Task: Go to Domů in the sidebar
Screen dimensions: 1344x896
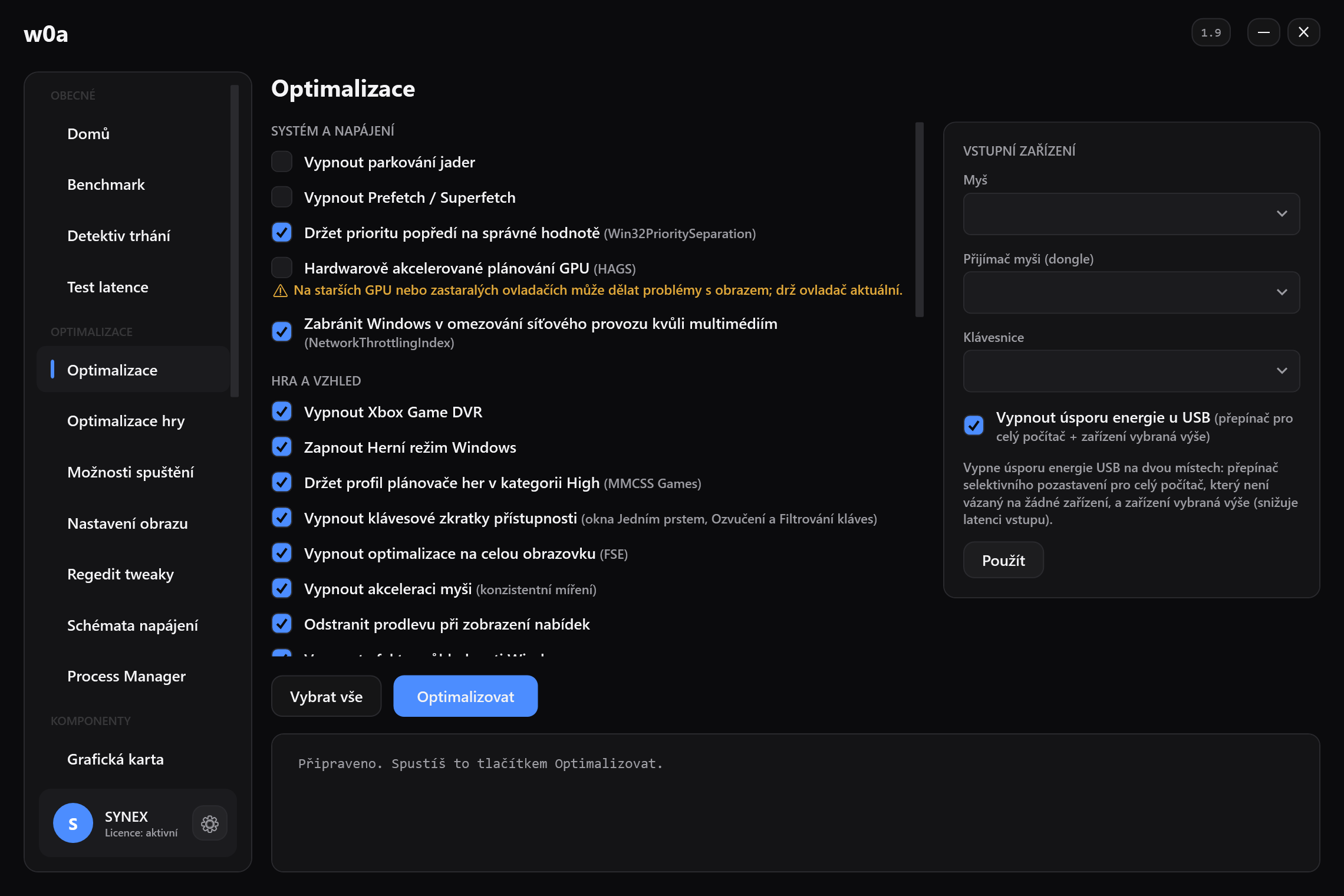Action: (x=133, y=134)
